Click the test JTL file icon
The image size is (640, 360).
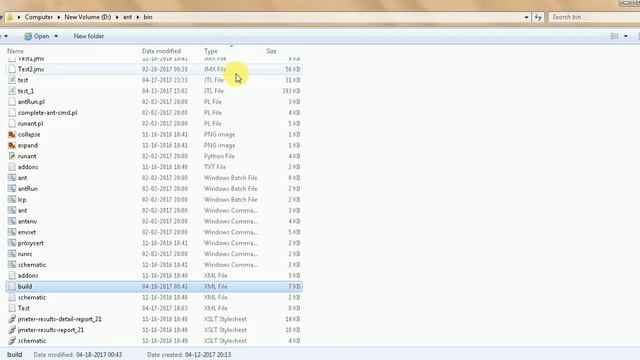click(x=12, y=80)
